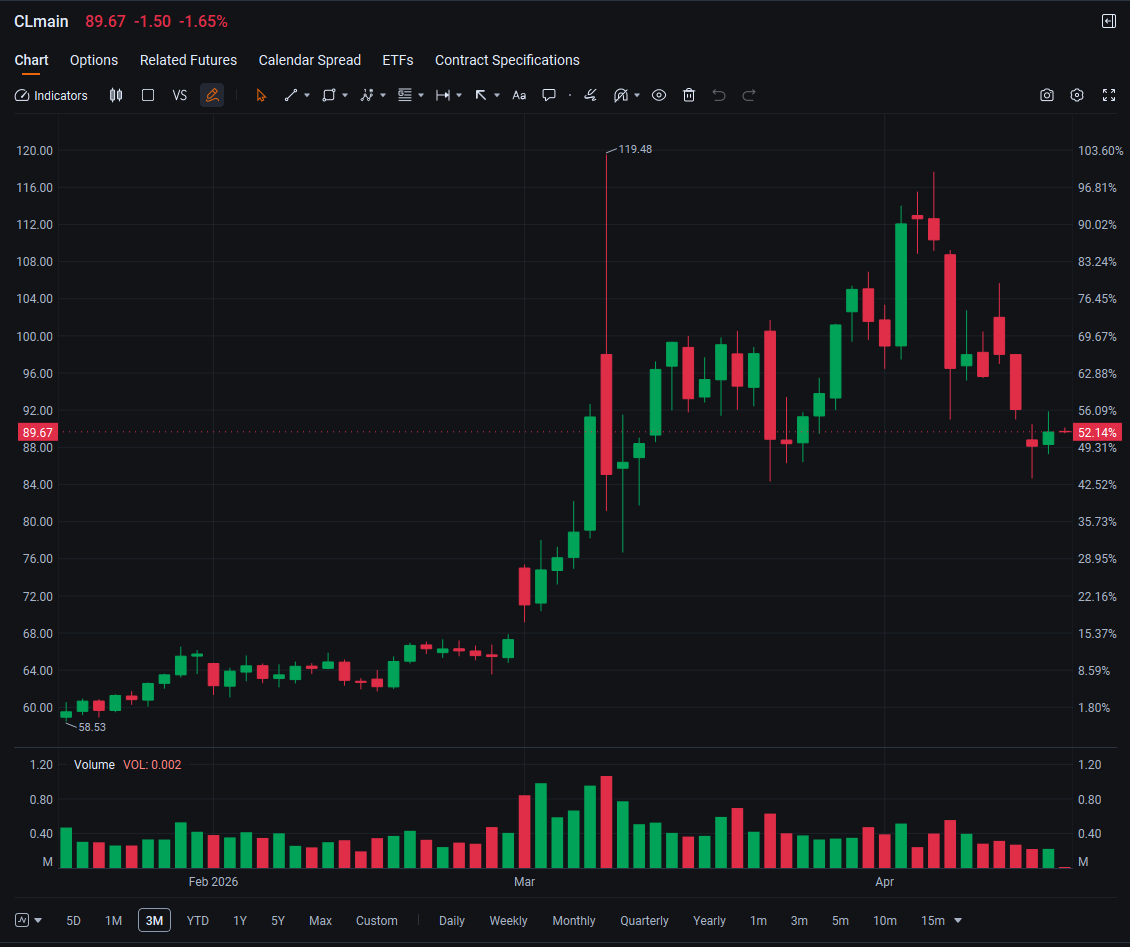This screenshot has width=1130, height=947.
Task: Expand the line tools dropdown arrow
Action: pos(307,95)
